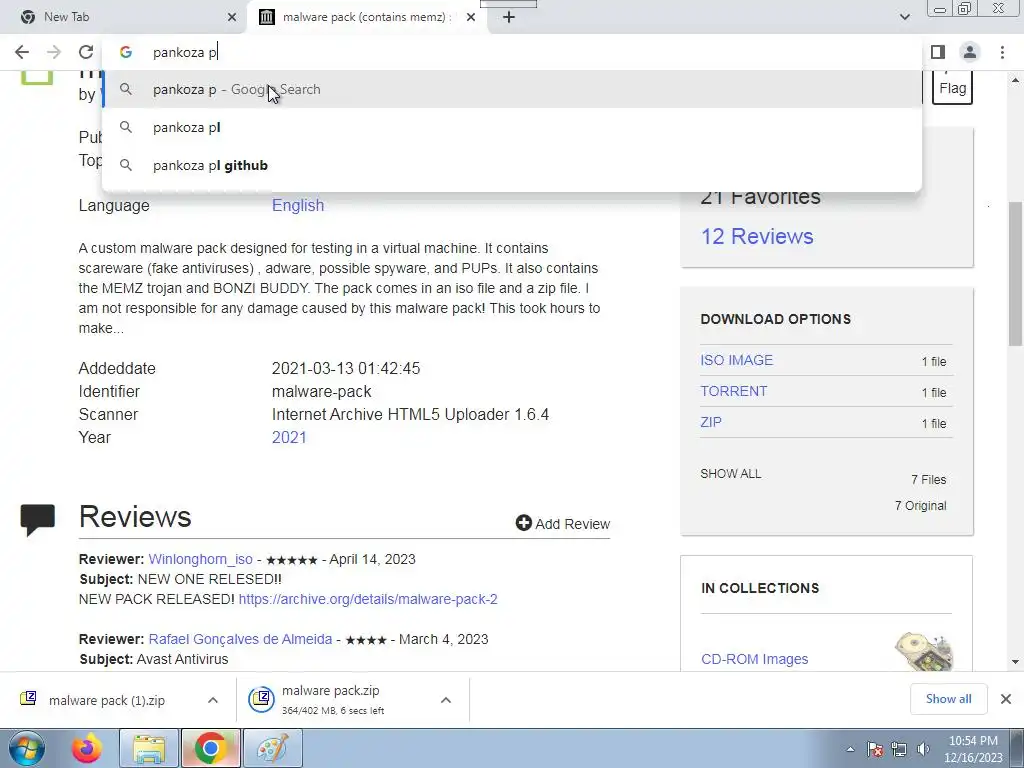Open reviewer Winlonghorn_iso's profile

coord(200,560)
